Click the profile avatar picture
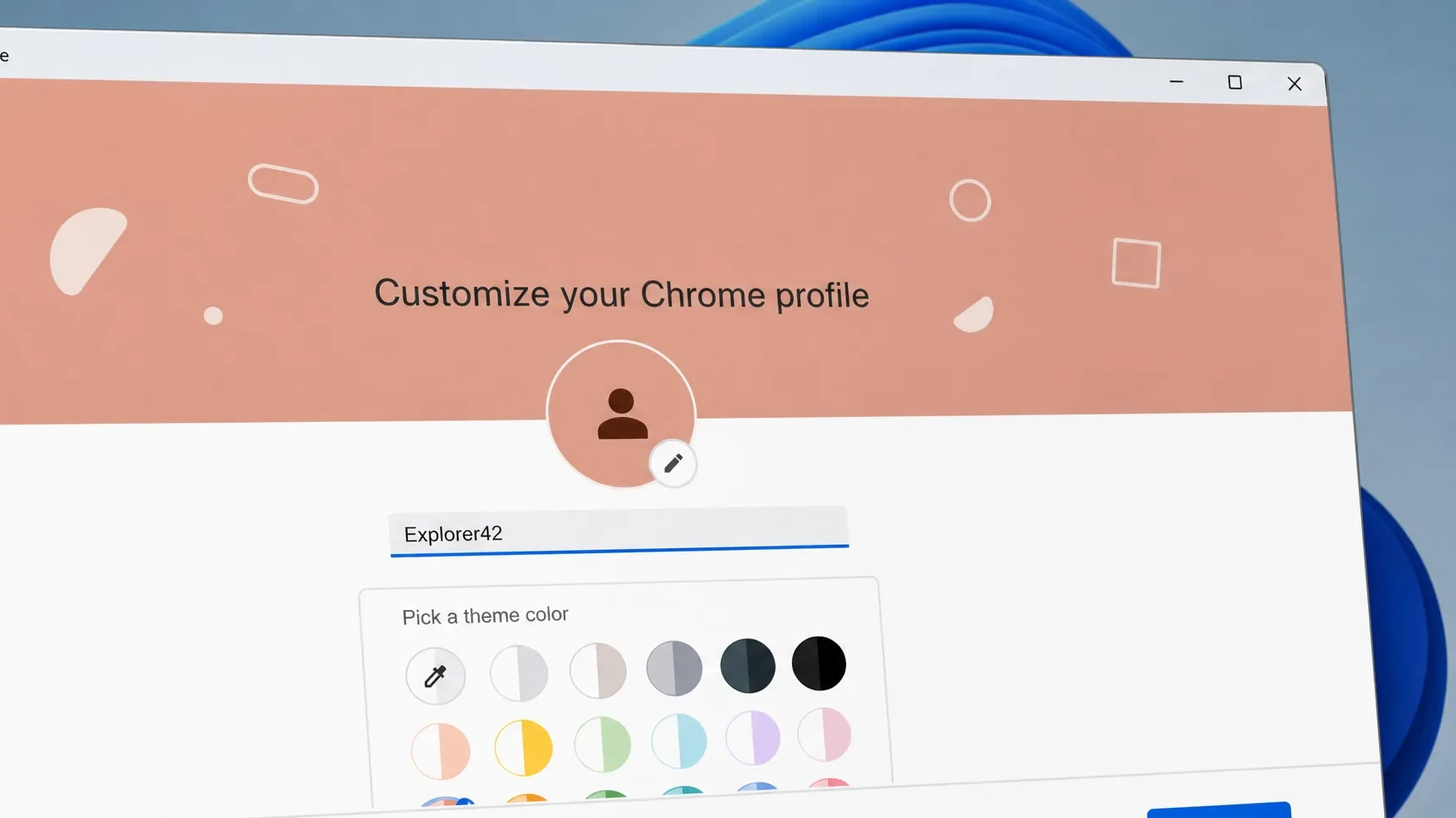The width and height of the screenshot is (1456, 818). coord(621,414)
